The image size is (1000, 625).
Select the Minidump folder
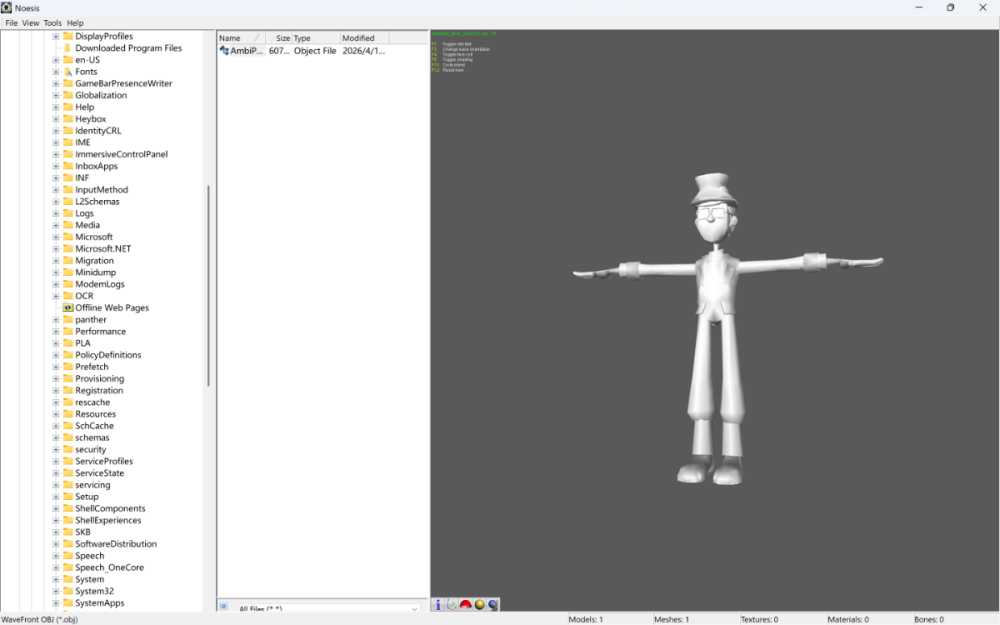pos(96,272)
